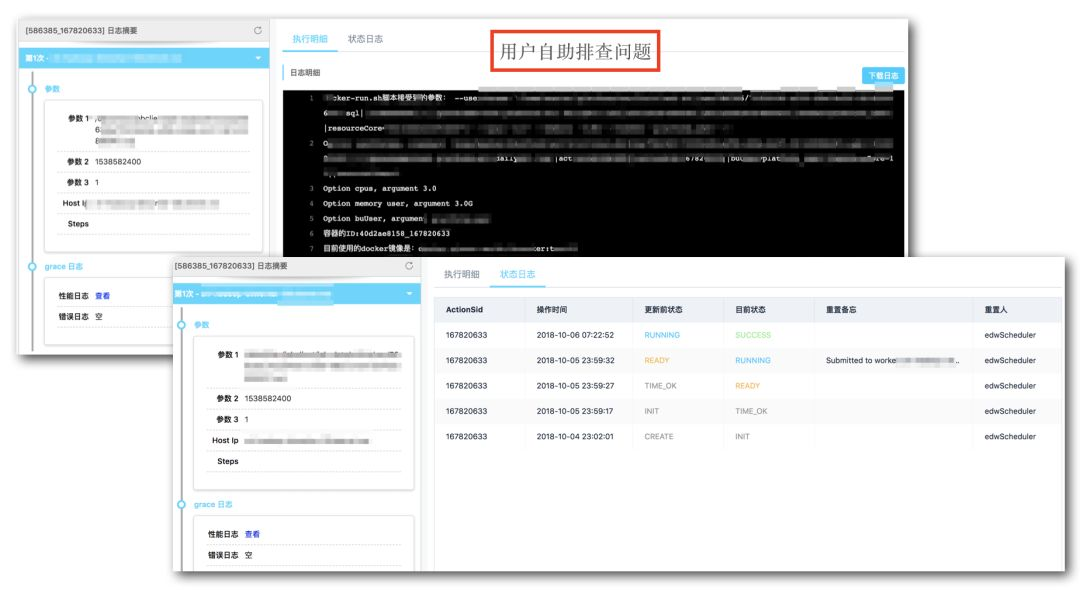Select row with time 2018-10-05 23:59:27
Viewport: 1080px width, 590px height.
[747, 386]
